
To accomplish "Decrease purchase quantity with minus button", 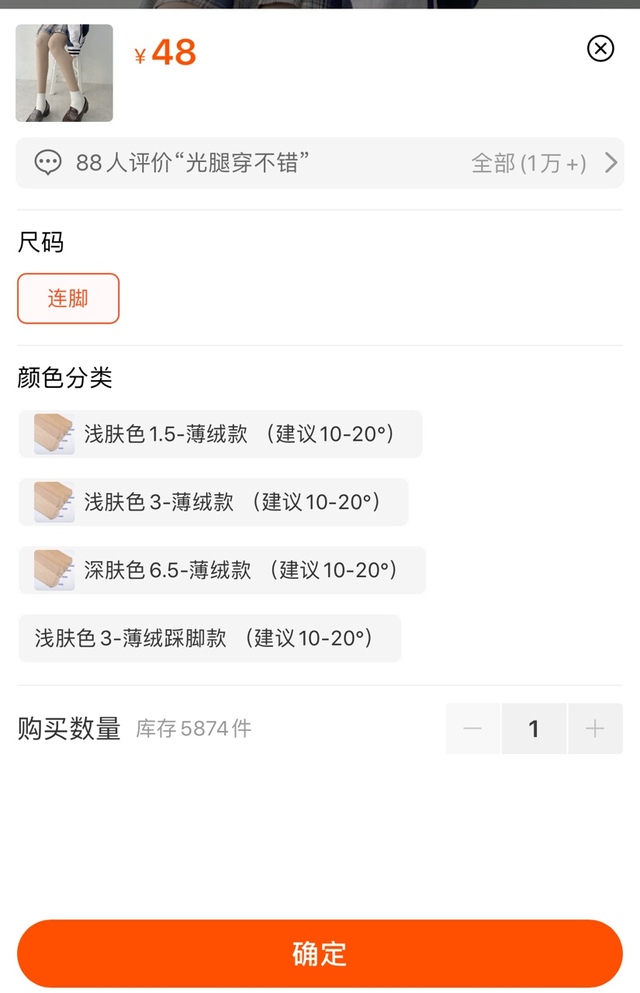I will [x=473, y=729].
